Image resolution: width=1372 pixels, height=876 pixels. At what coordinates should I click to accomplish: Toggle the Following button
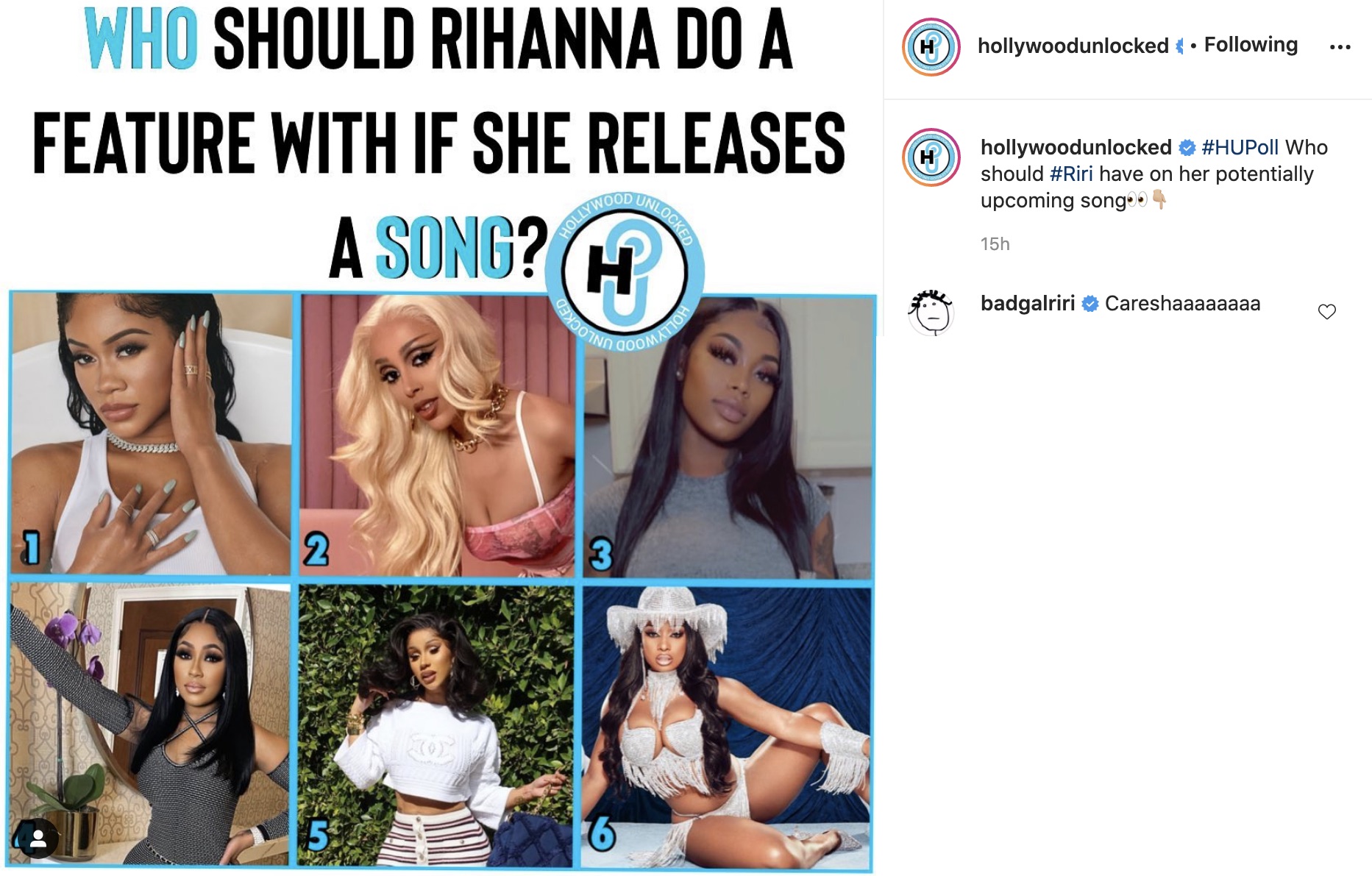1251,45
